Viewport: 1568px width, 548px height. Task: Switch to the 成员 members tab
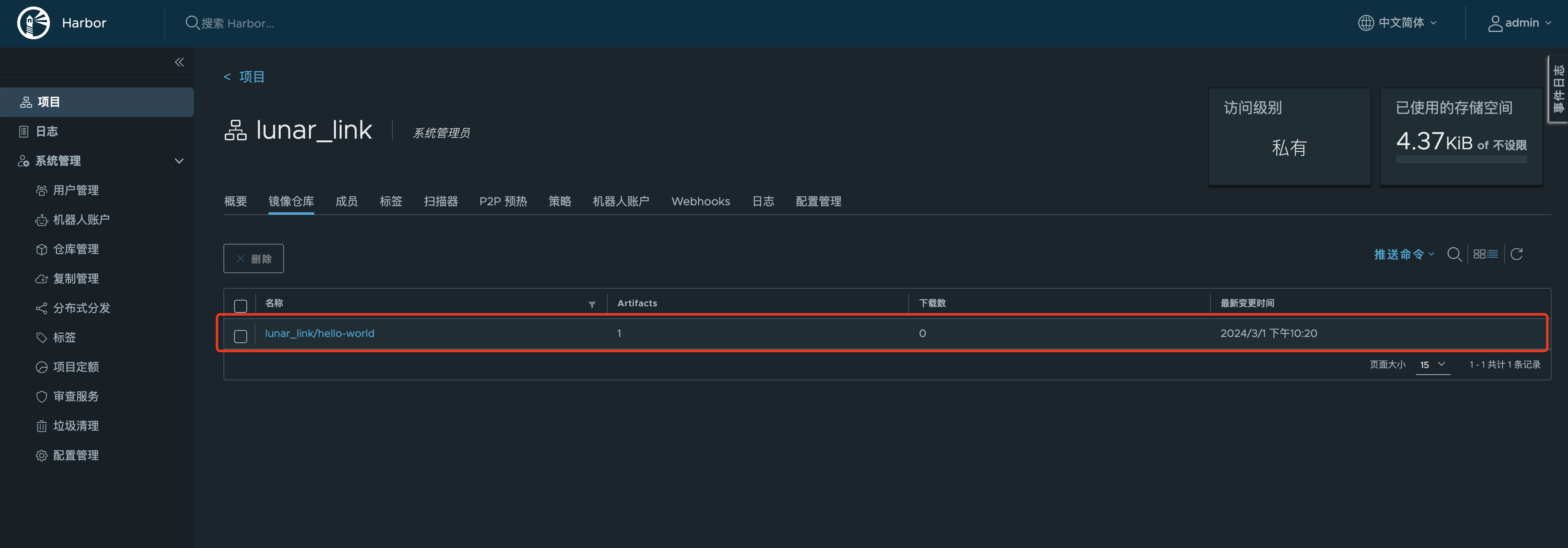tap(346, 201)
